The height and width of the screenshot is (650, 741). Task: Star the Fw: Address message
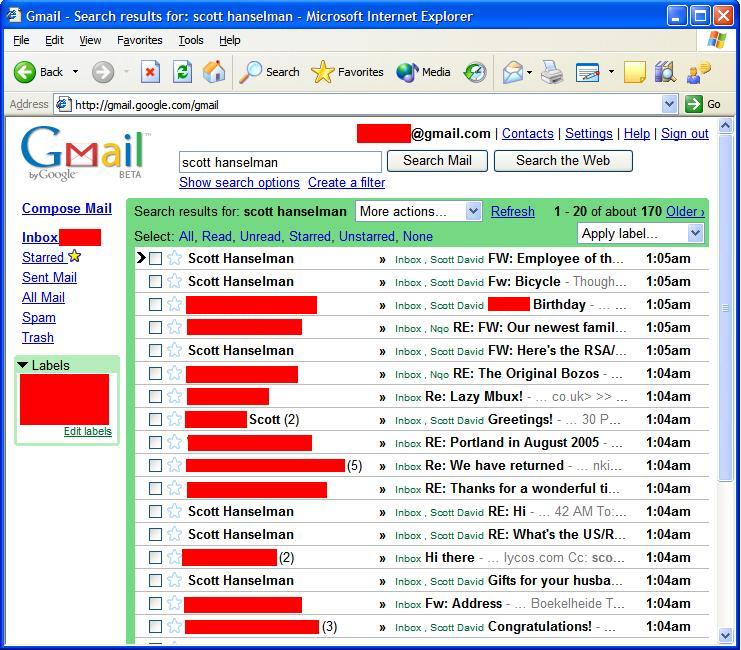[x=174, y=603]
